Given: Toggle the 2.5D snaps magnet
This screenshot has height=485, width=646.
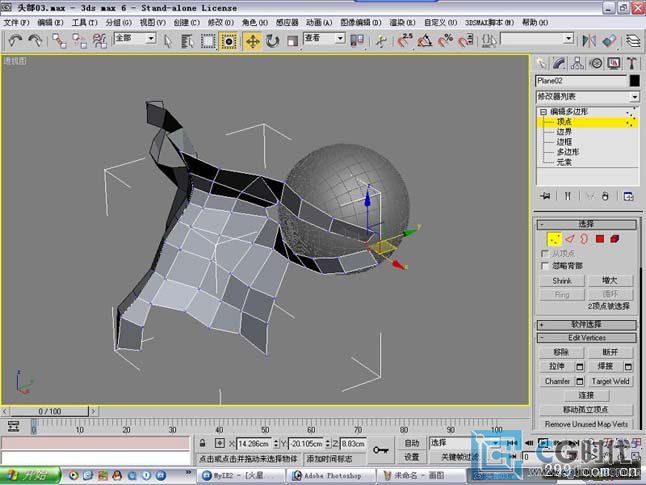Looking at the screenshot, I should 405,40.
